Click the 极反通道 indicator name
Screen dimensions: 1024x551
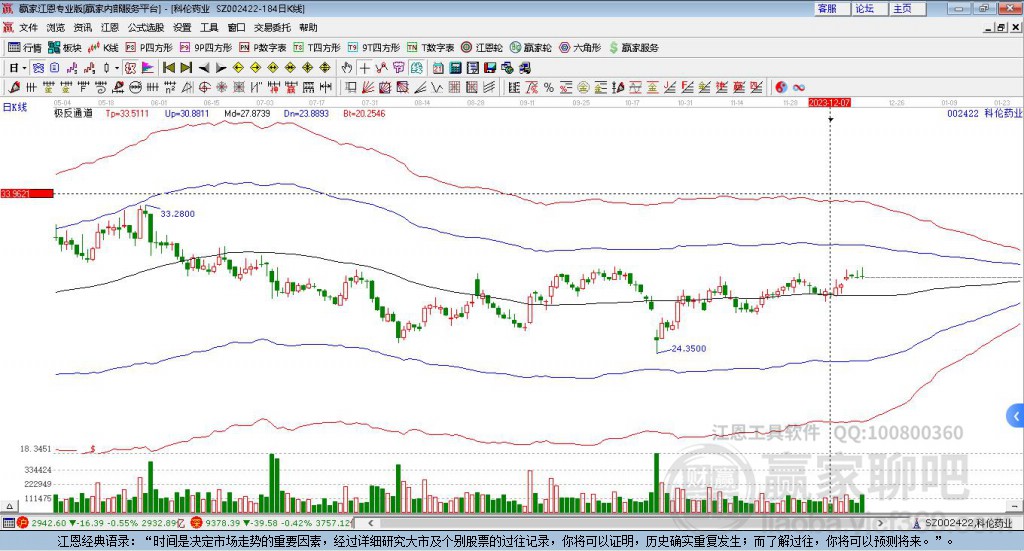[x=73, y=114]
